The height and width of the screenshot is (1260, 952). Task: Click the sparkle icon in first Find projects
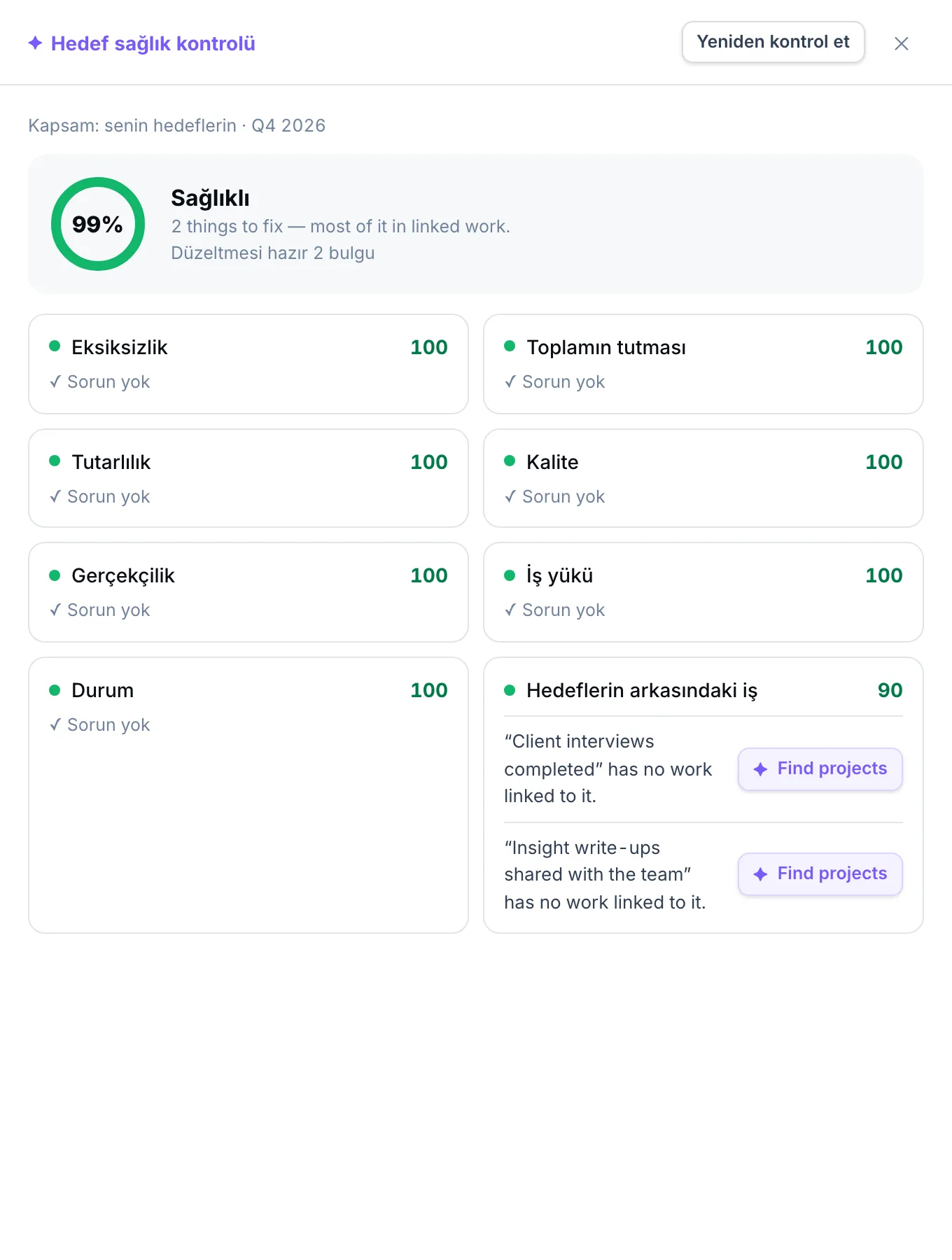(760, 769)
